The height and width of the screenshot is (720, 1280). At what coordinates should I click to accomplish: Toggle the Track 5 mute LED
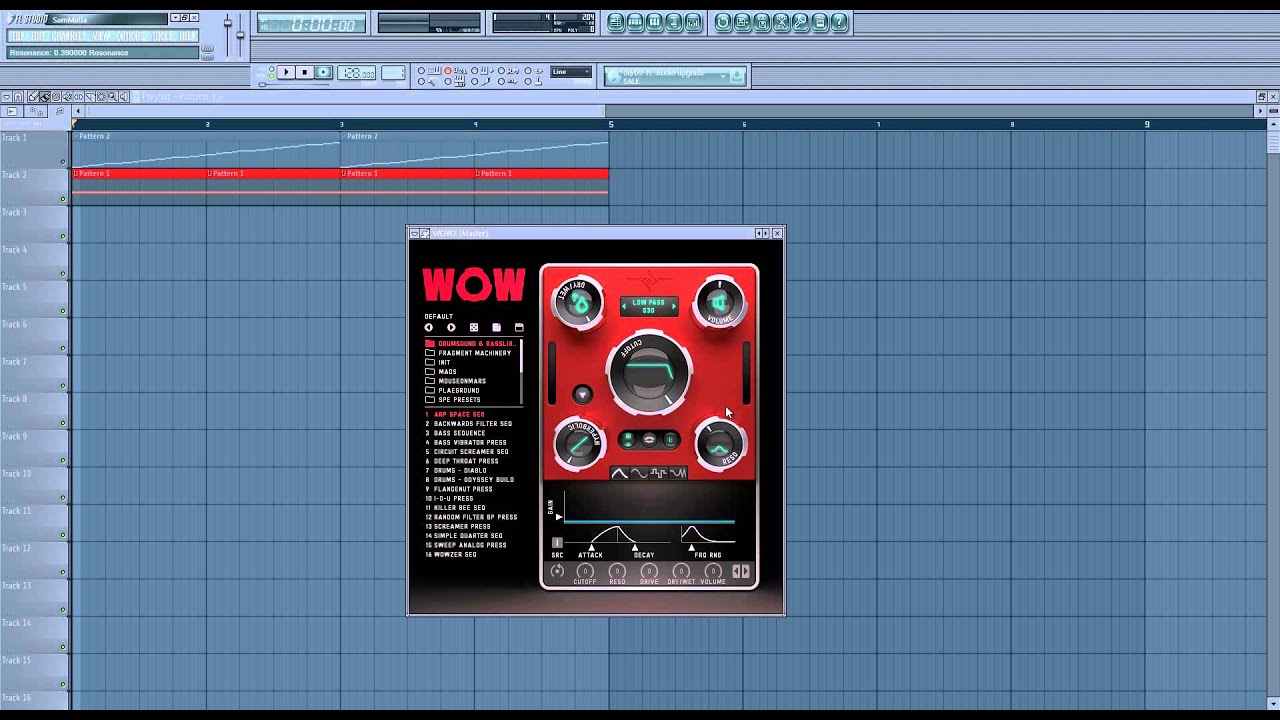click(x=63, y=311)
